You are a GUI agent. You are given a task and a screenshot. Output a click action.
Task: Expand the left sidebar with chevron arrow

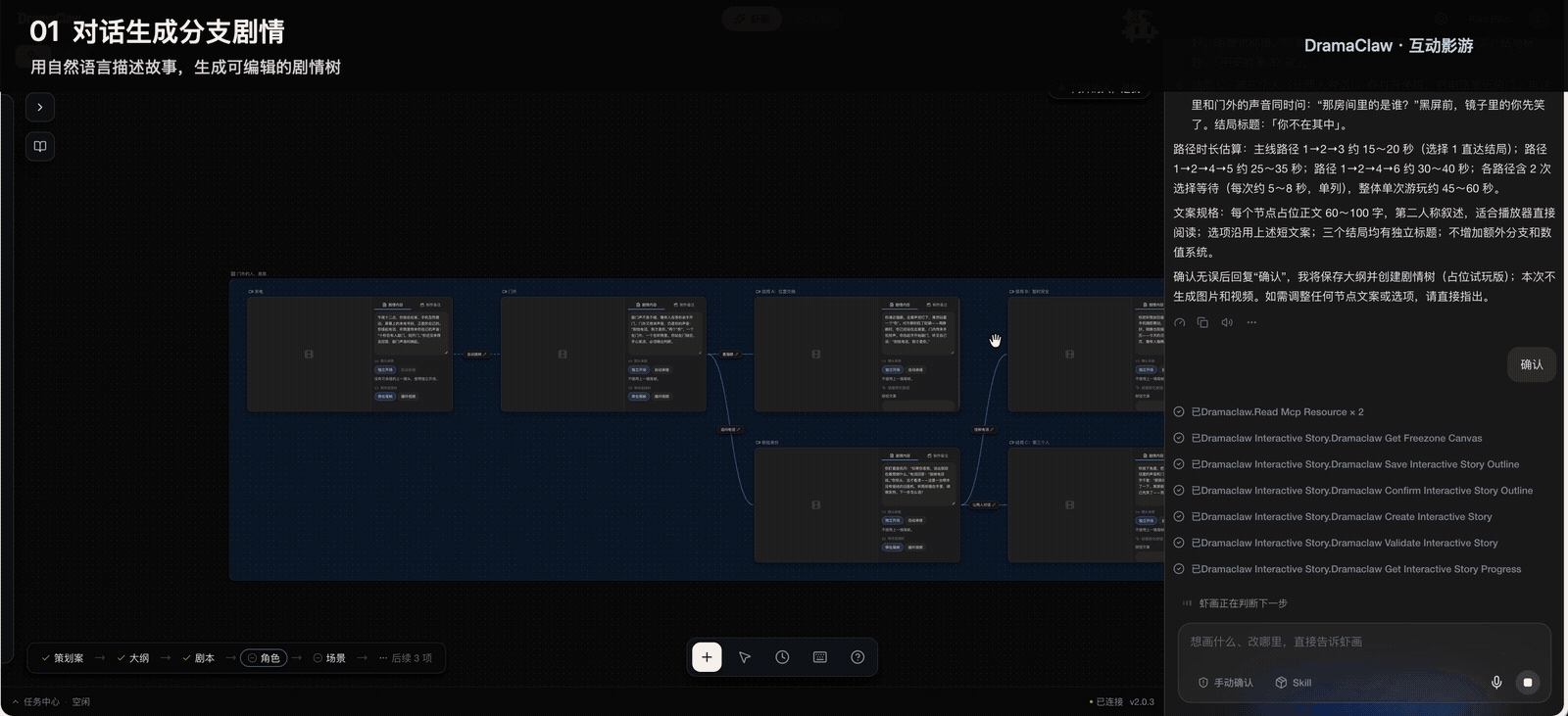[40, 108]
